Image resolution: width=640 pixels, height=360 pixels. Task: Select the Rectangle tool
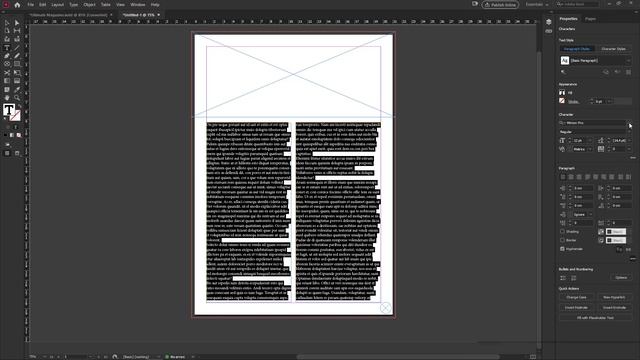coord(17,64)
